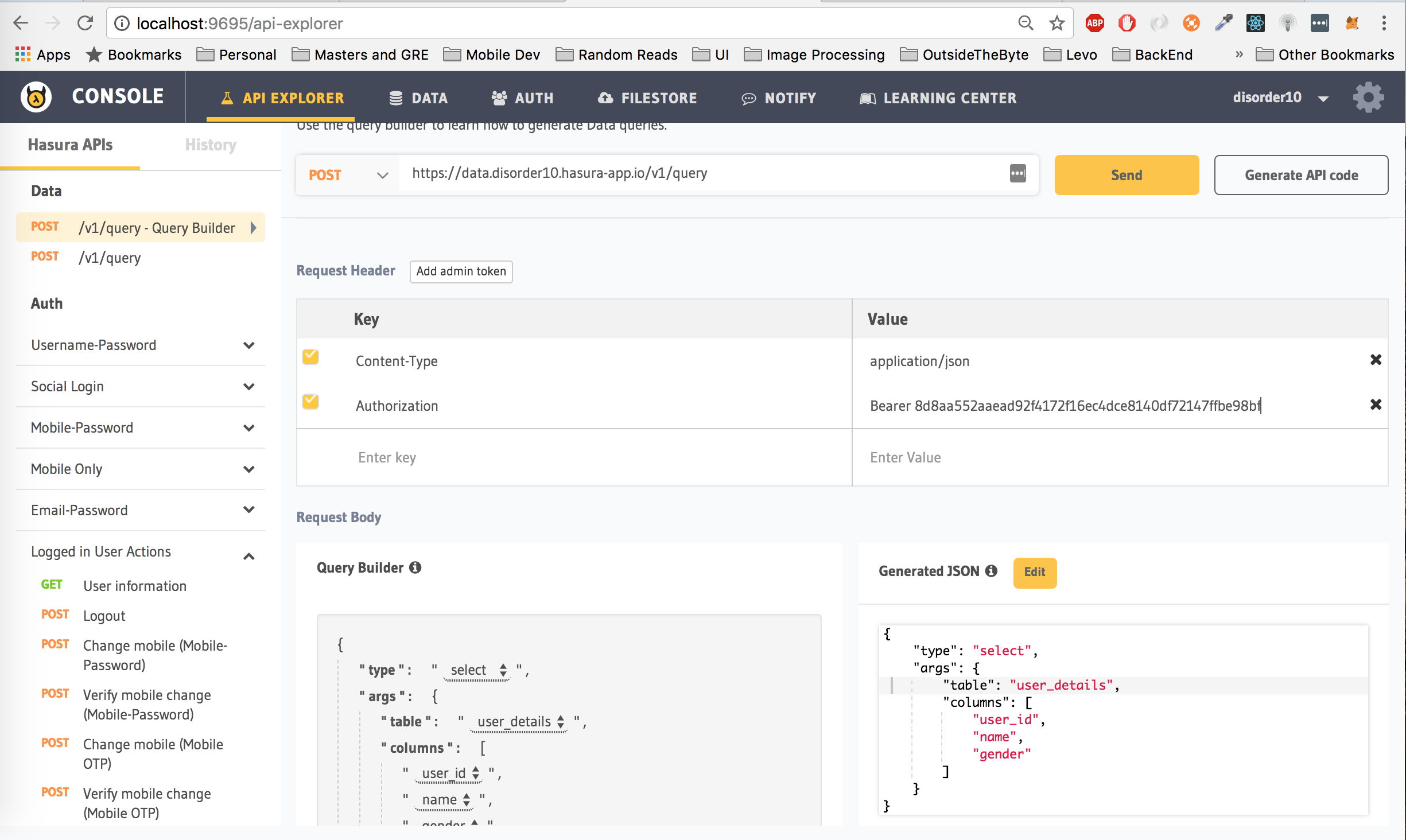
Task: Select the Hasura APIs tab
Action: coord(70,145)
